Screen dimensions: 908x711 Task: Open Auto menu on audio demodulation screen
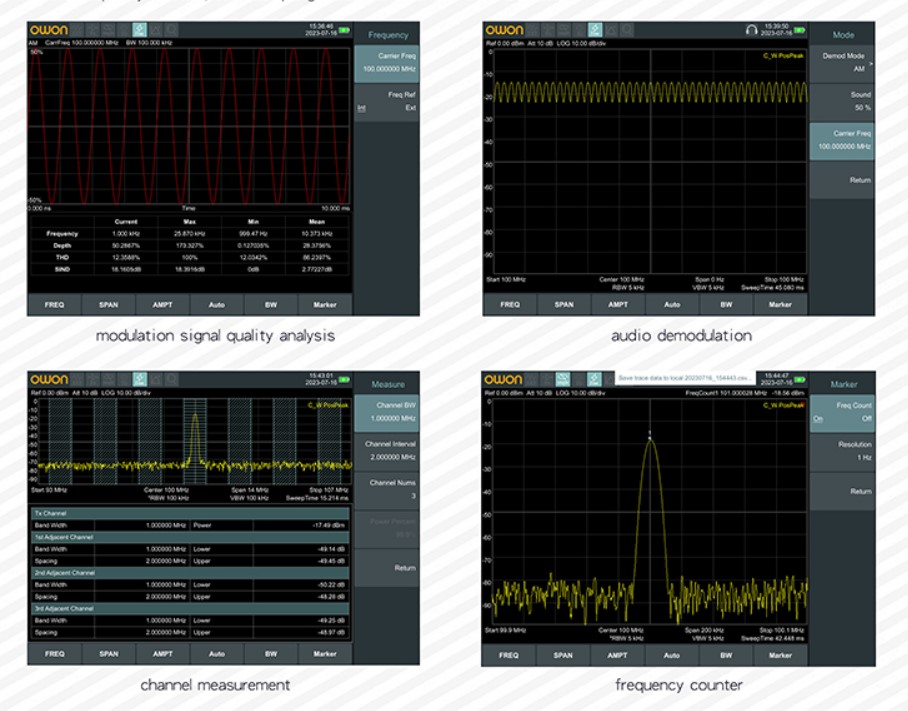[x=672, y=305]
